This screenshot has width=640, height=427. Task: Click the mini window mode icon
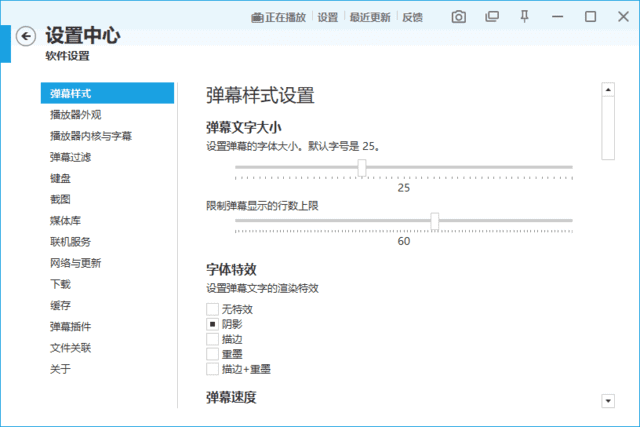491,17
